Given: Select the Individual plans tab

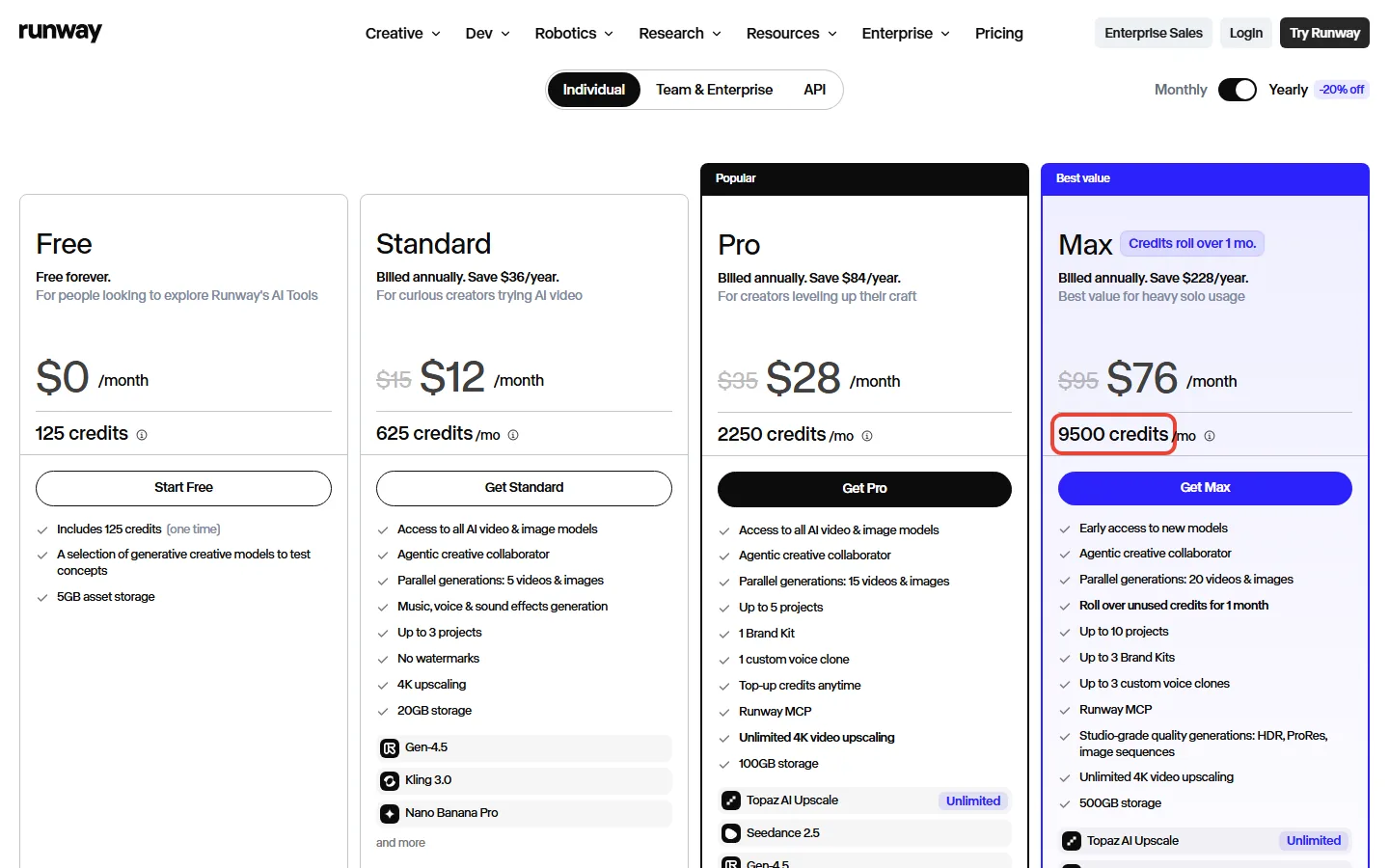Looking at the screenshot, I should (x=594, y=90).
